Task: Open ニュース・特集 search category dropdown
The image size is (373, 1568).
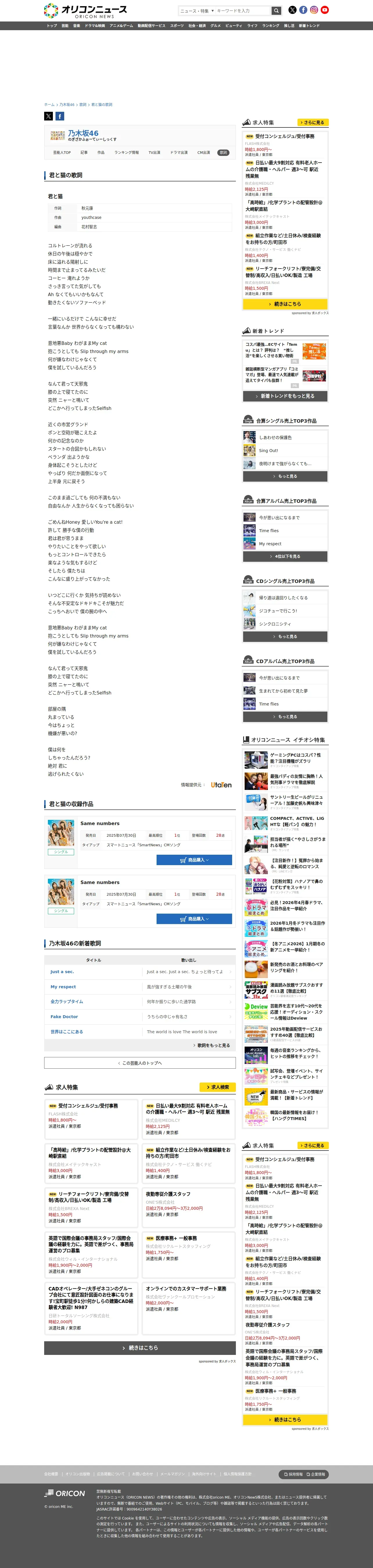Action: 197,10
